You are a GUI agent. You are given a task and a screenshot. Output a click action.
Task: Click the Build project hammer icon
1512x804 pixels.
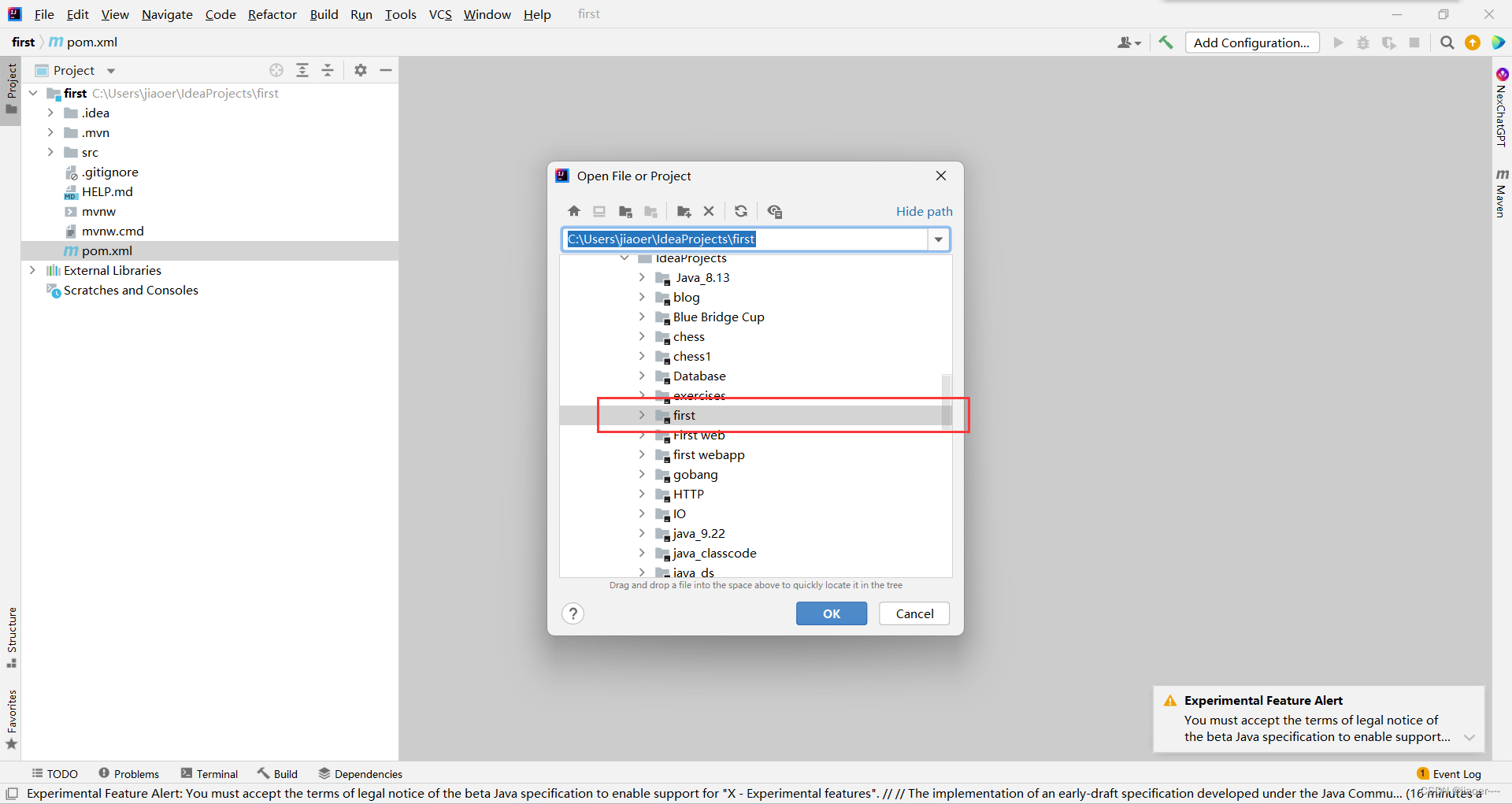coord(1165,43)
